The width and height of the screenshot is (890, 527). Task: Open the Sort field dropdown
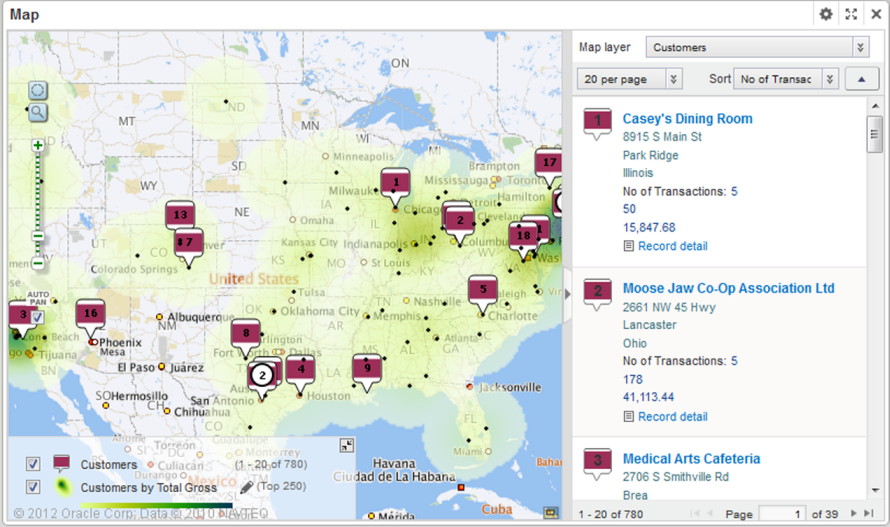[x=786, y=79]
